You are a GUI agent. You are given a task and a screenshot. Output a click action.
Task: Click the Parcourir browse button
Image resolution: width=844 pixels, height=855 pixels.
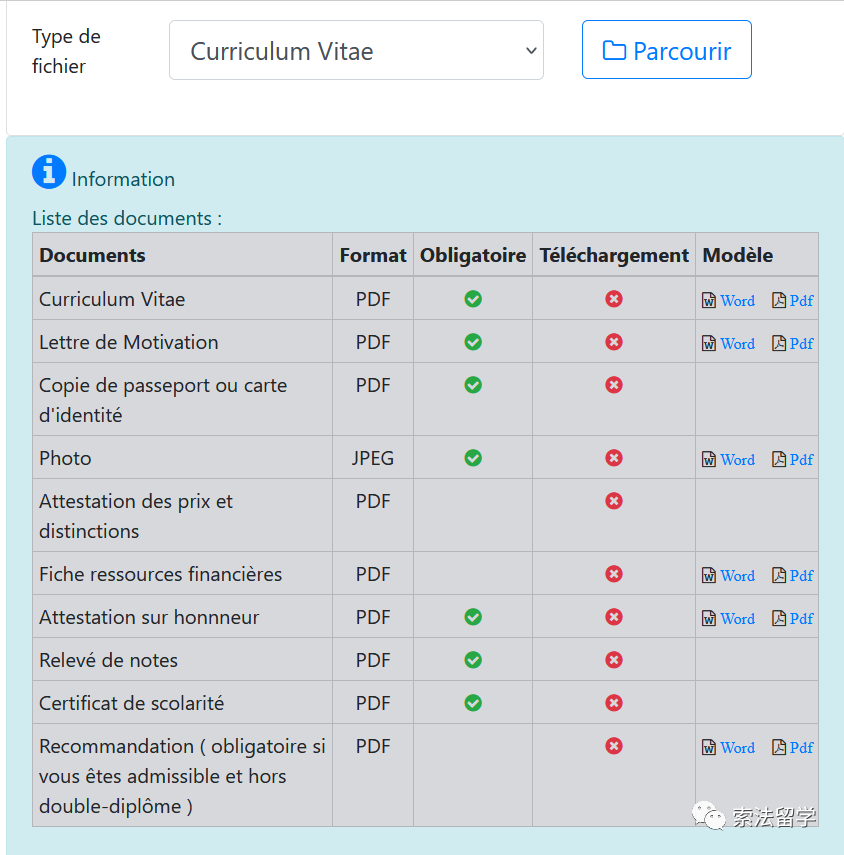click(666, 50)
